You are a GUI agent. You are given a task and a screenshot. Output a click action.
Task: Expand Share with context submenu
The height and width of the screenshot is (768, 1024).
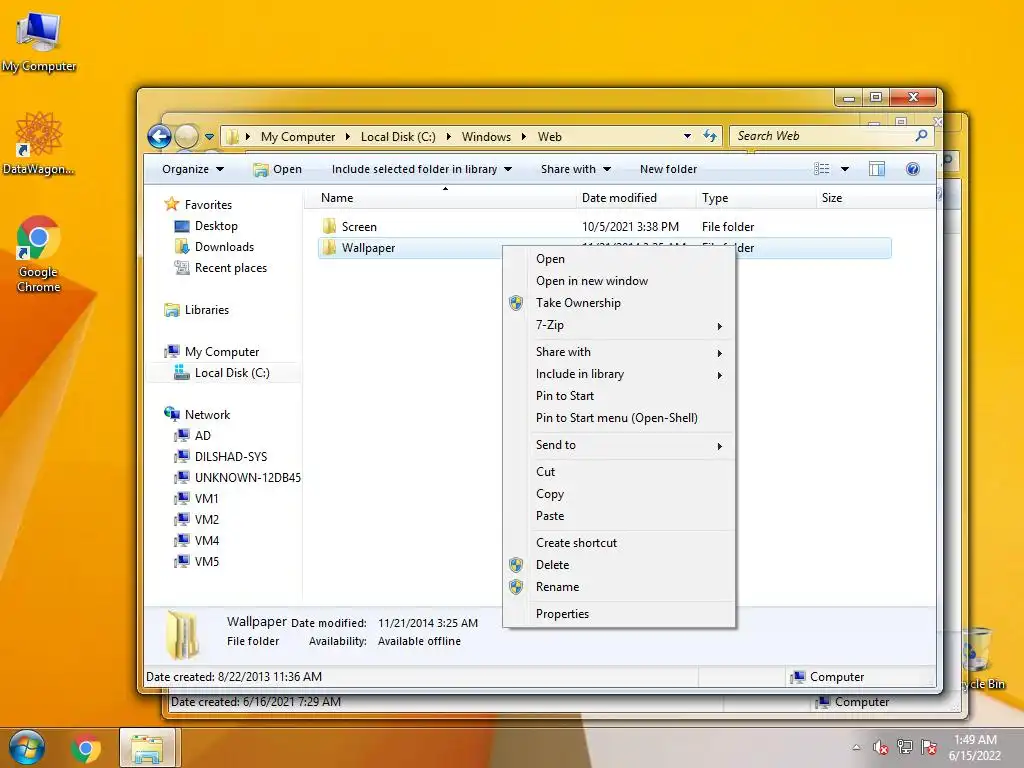click(x=619, y=352)
